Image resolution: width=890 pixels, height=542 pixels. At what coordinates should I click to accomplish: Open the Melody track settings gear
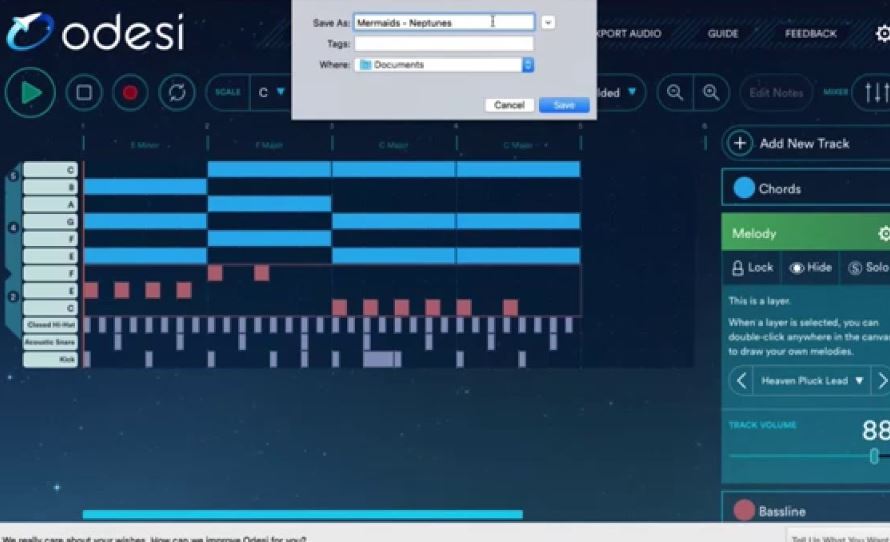884,233
